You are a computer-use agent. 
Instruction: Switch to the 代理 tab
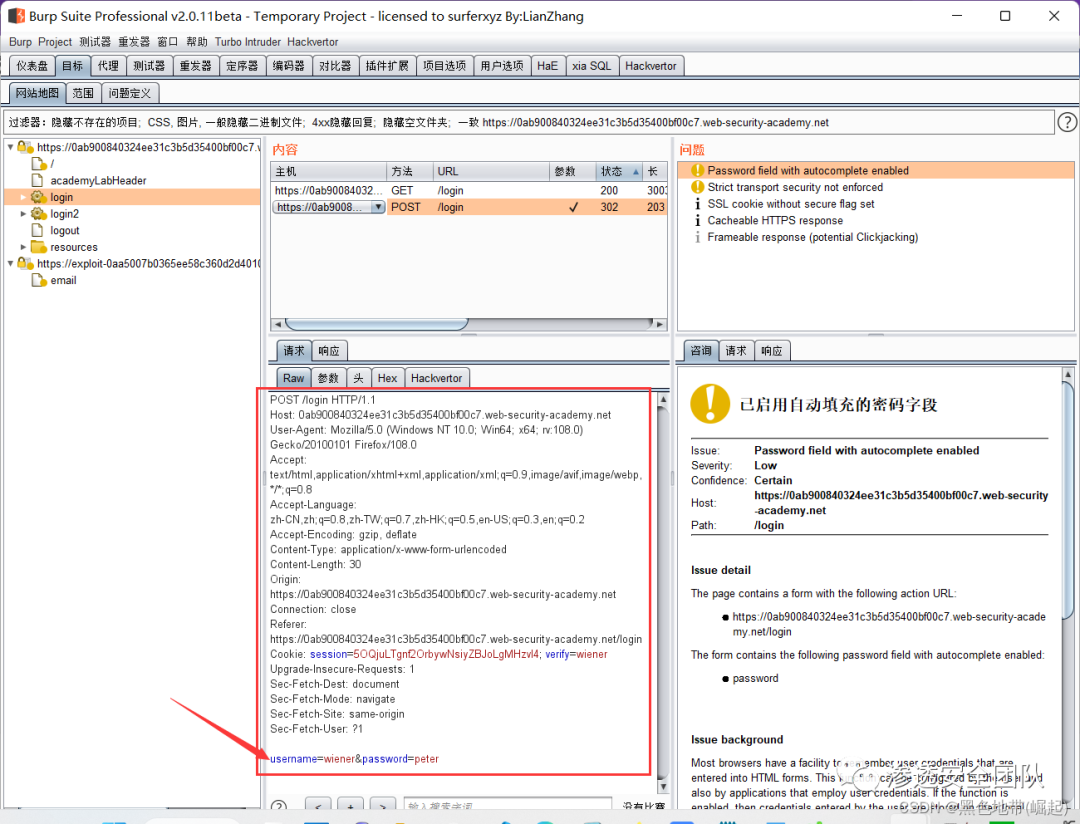(108, 66)
